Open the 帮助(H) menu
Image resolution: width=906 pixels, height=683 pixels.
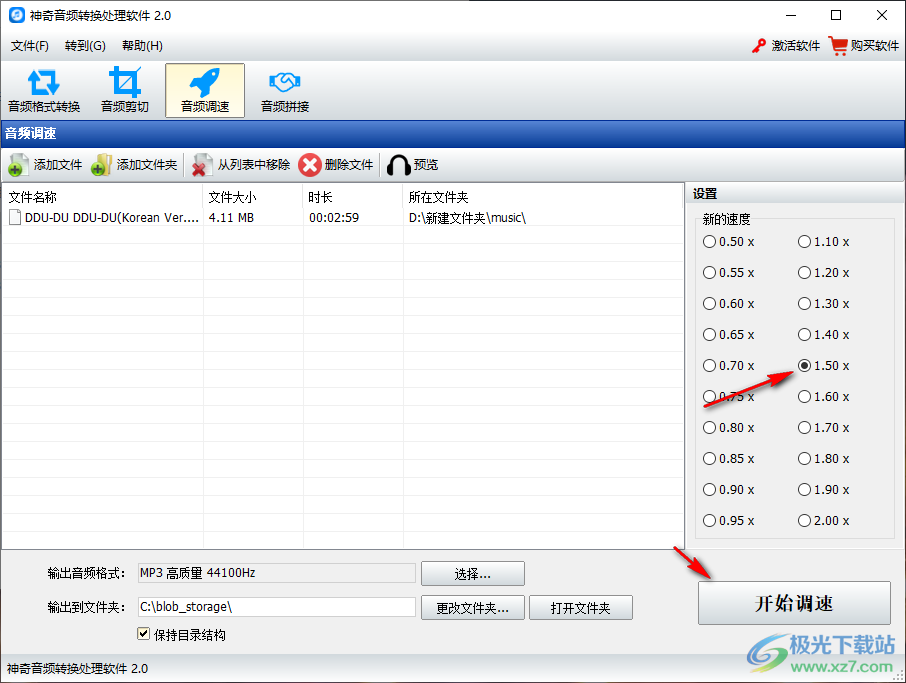pyautogui.click(x=142, y=46)
